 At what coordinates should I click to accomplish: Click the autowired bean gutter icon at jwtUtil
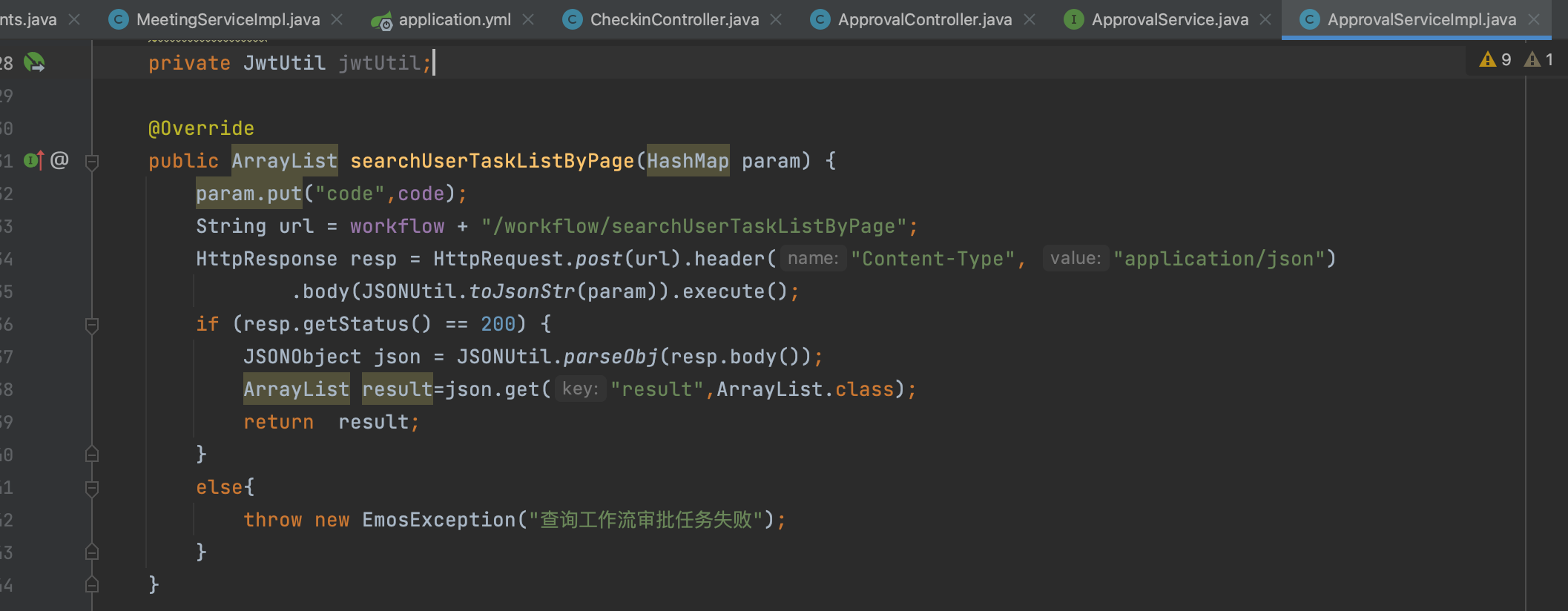click(x=34, y=62)
